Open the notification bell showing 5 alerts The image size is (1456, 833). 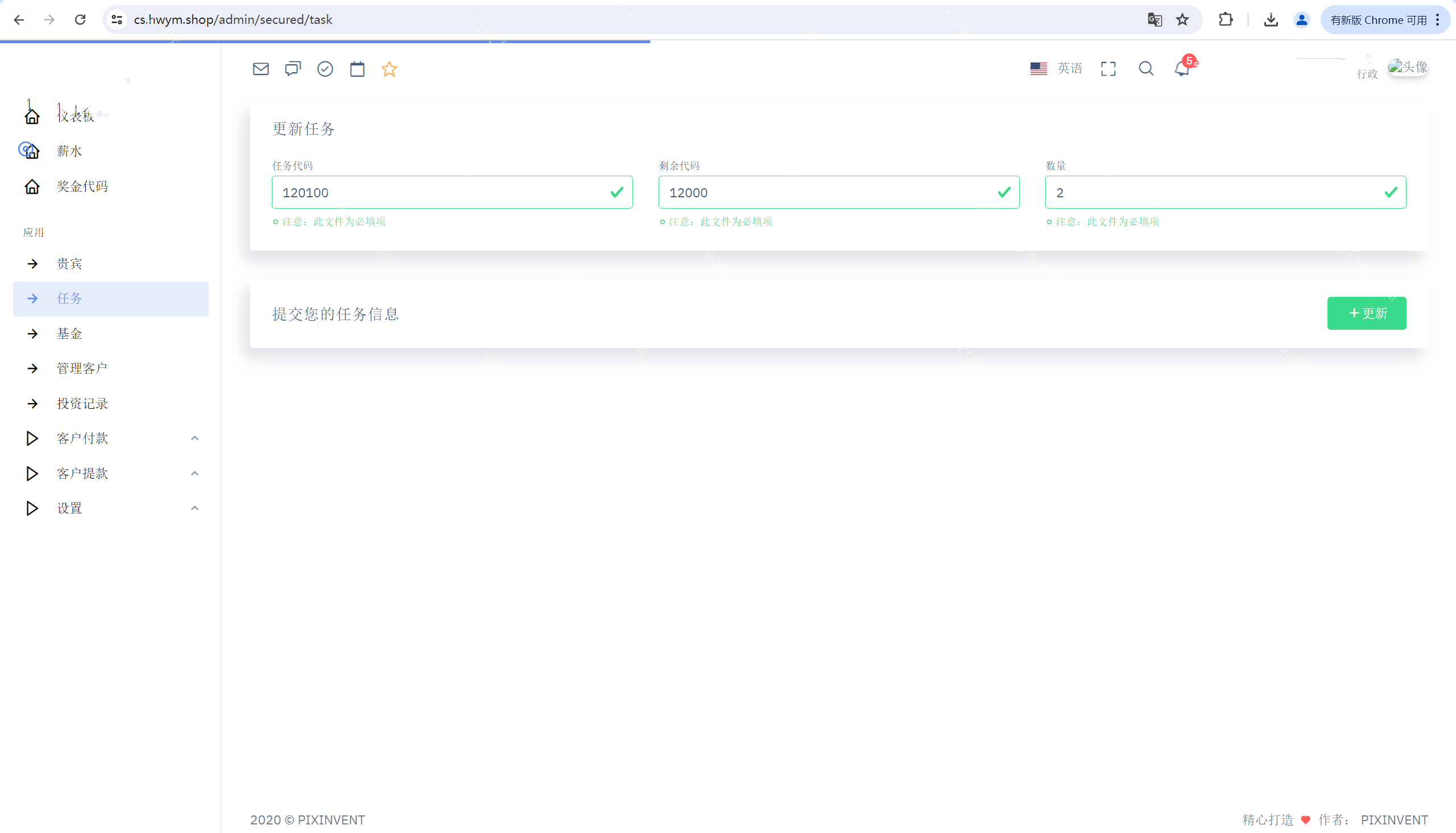click(1182, 69)
